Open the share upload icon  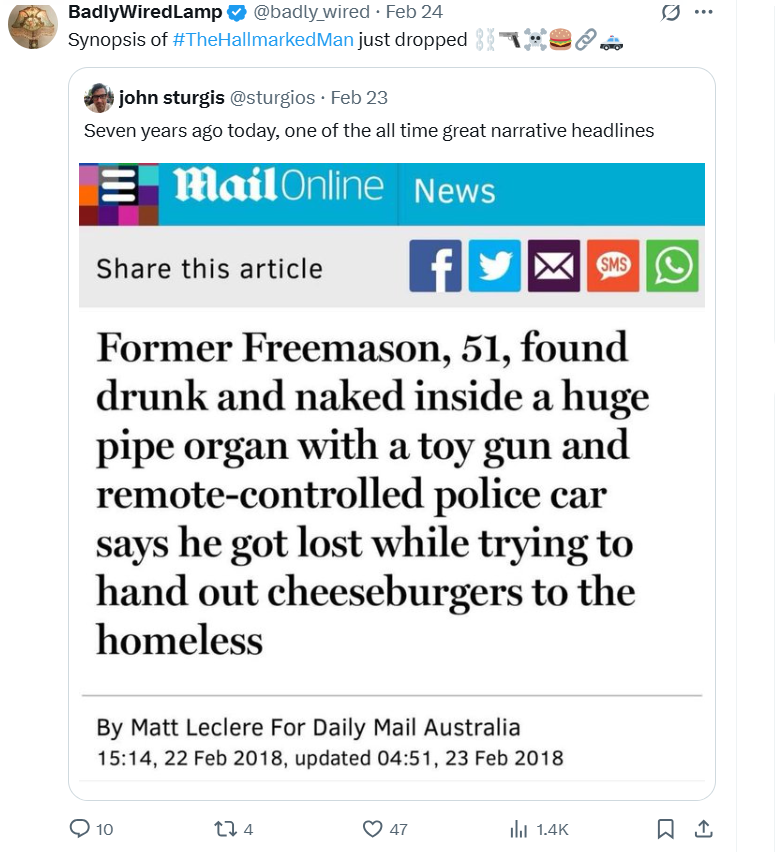pyautogui.click(x=703, y=829)
